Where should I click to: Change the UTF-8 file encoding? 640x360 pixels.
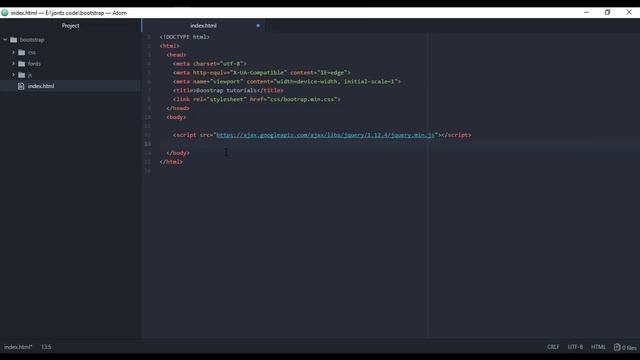pos(575,347)
